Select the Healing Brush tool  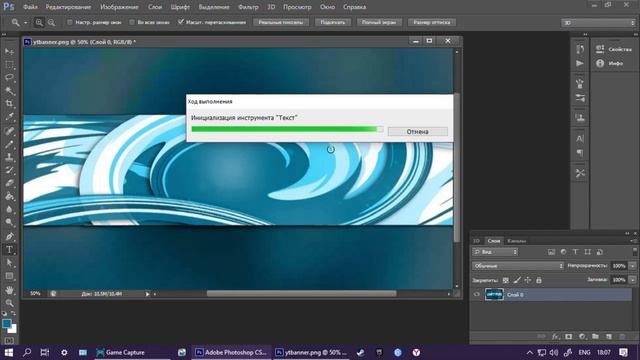[9, 131]
